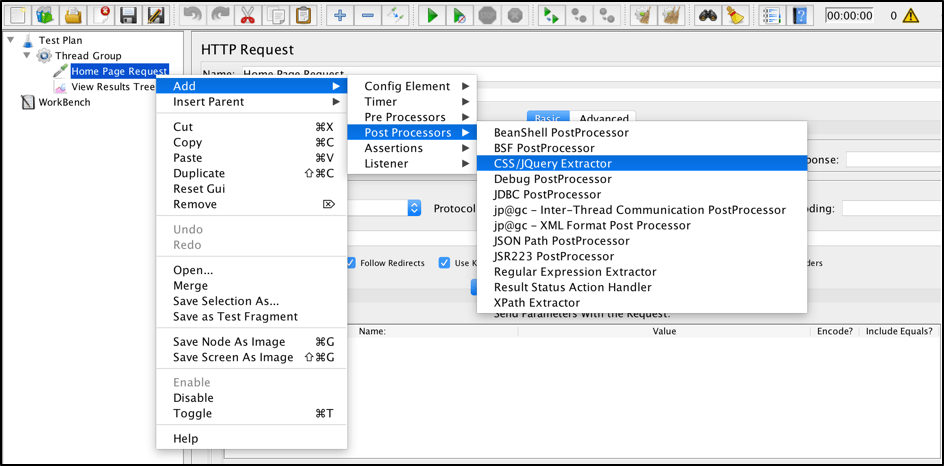Click the yellow warning triangle icon
Viewport: 944px width, 466px height.
[911, 15]
